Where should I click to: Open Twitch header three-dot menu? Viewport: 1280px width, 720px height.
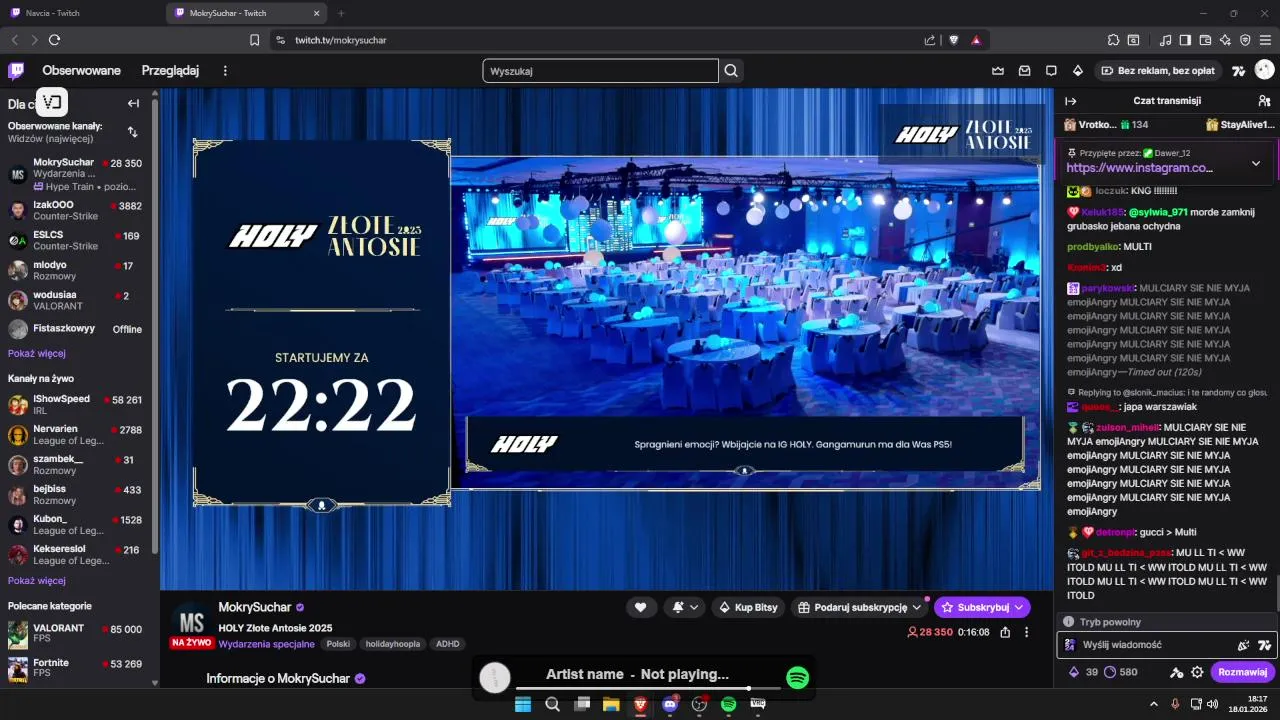click(225, 71)
